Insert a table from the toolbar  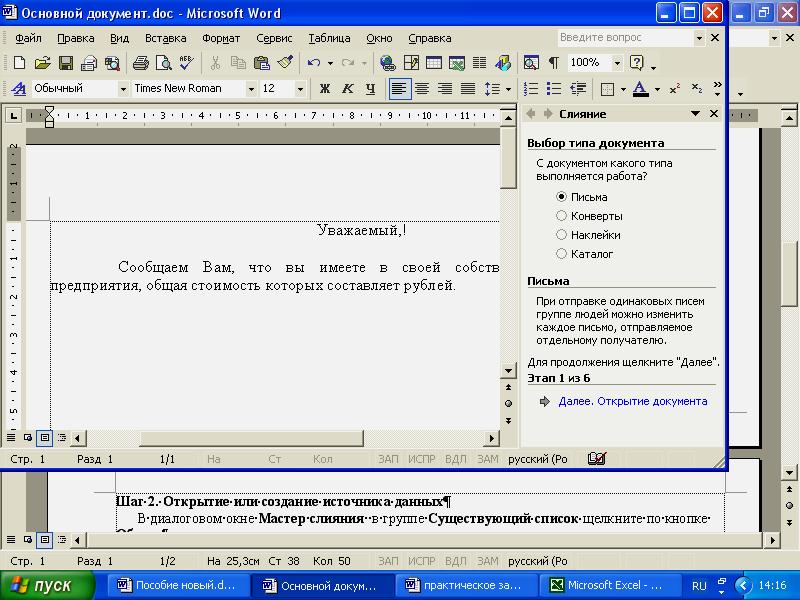[434, 63]
